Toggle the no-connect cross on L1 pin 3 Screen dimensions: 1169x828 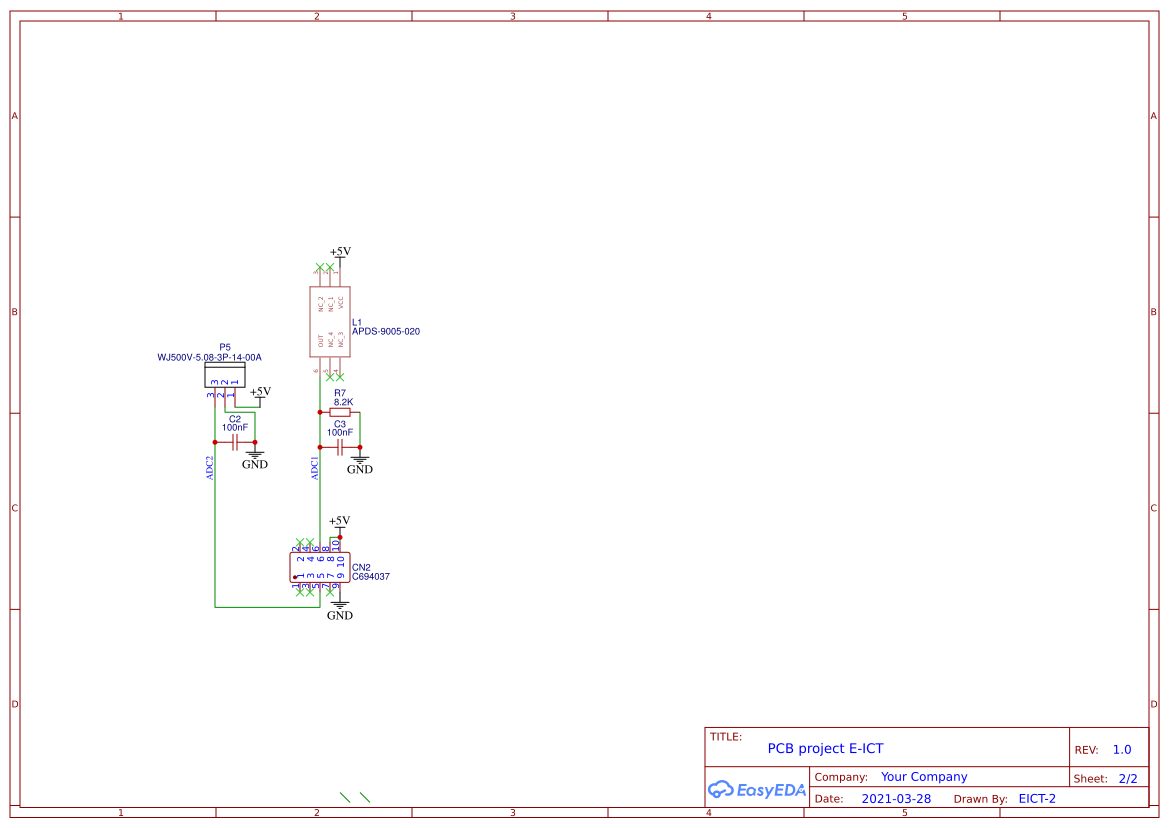[x=319, y=267]
